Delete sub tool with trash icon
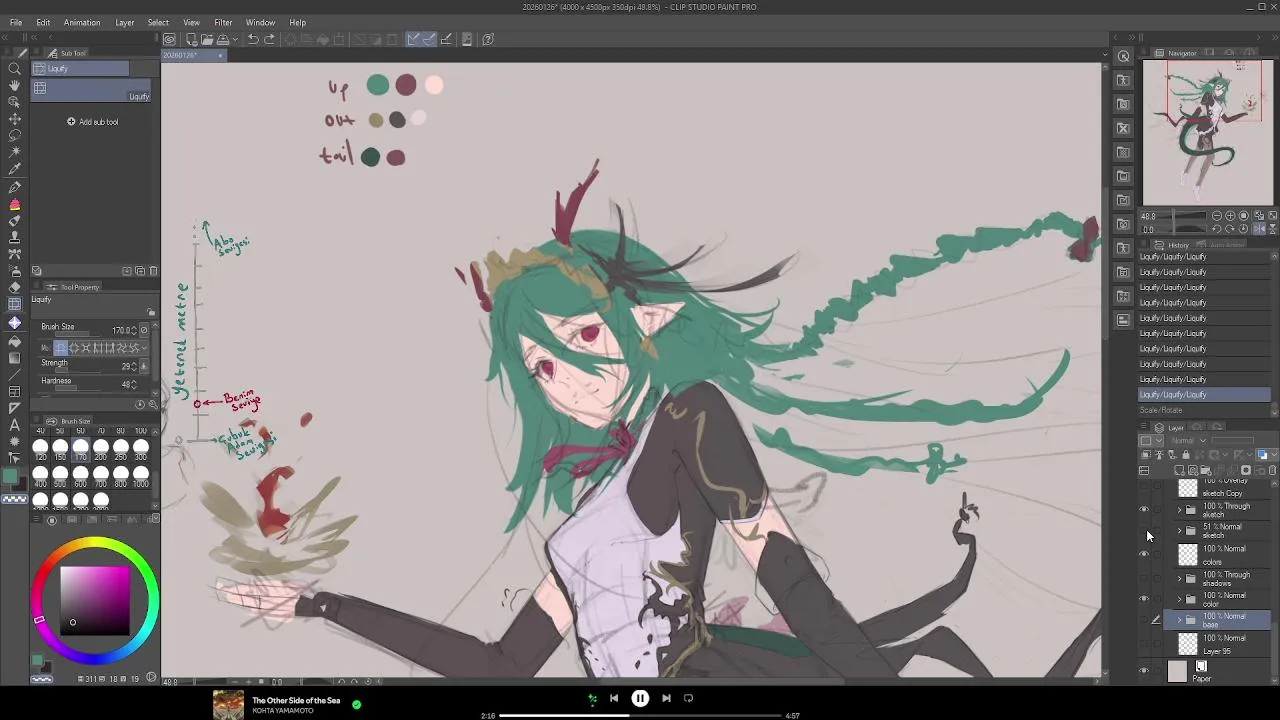 click(153, 271)
